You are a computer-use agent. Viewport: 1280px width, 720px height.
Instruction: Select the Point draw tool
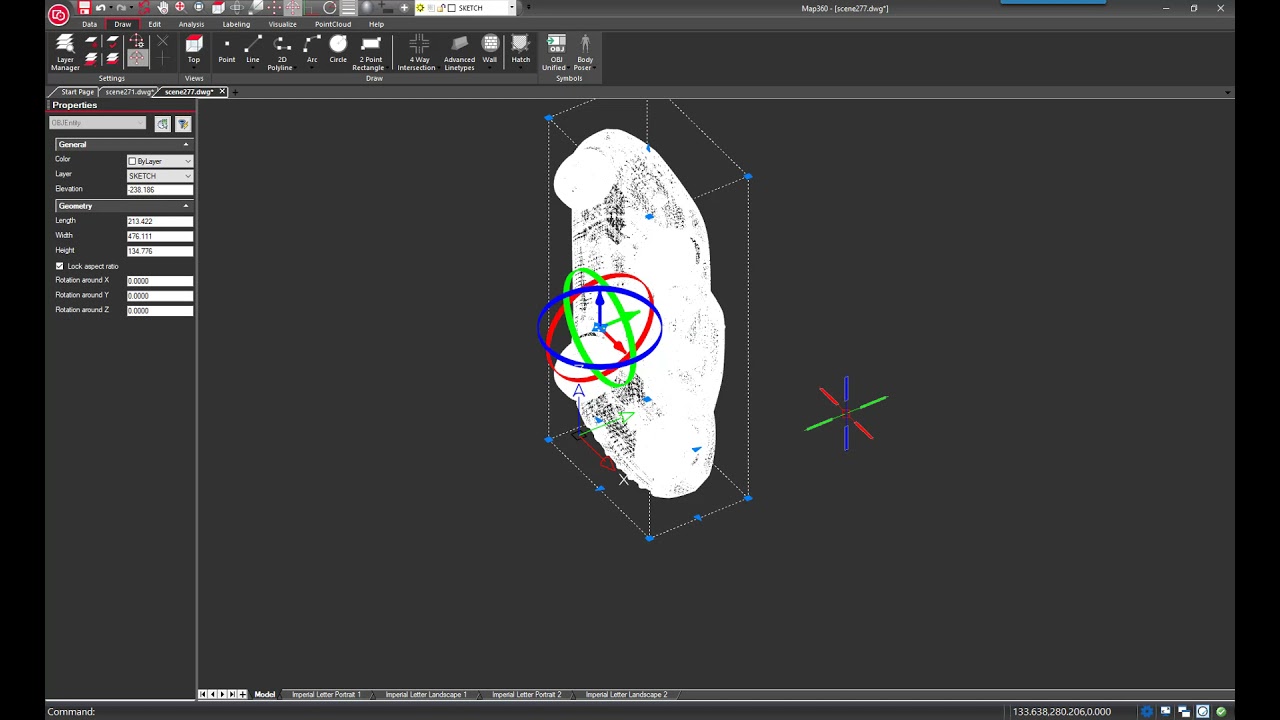point(227,50)
